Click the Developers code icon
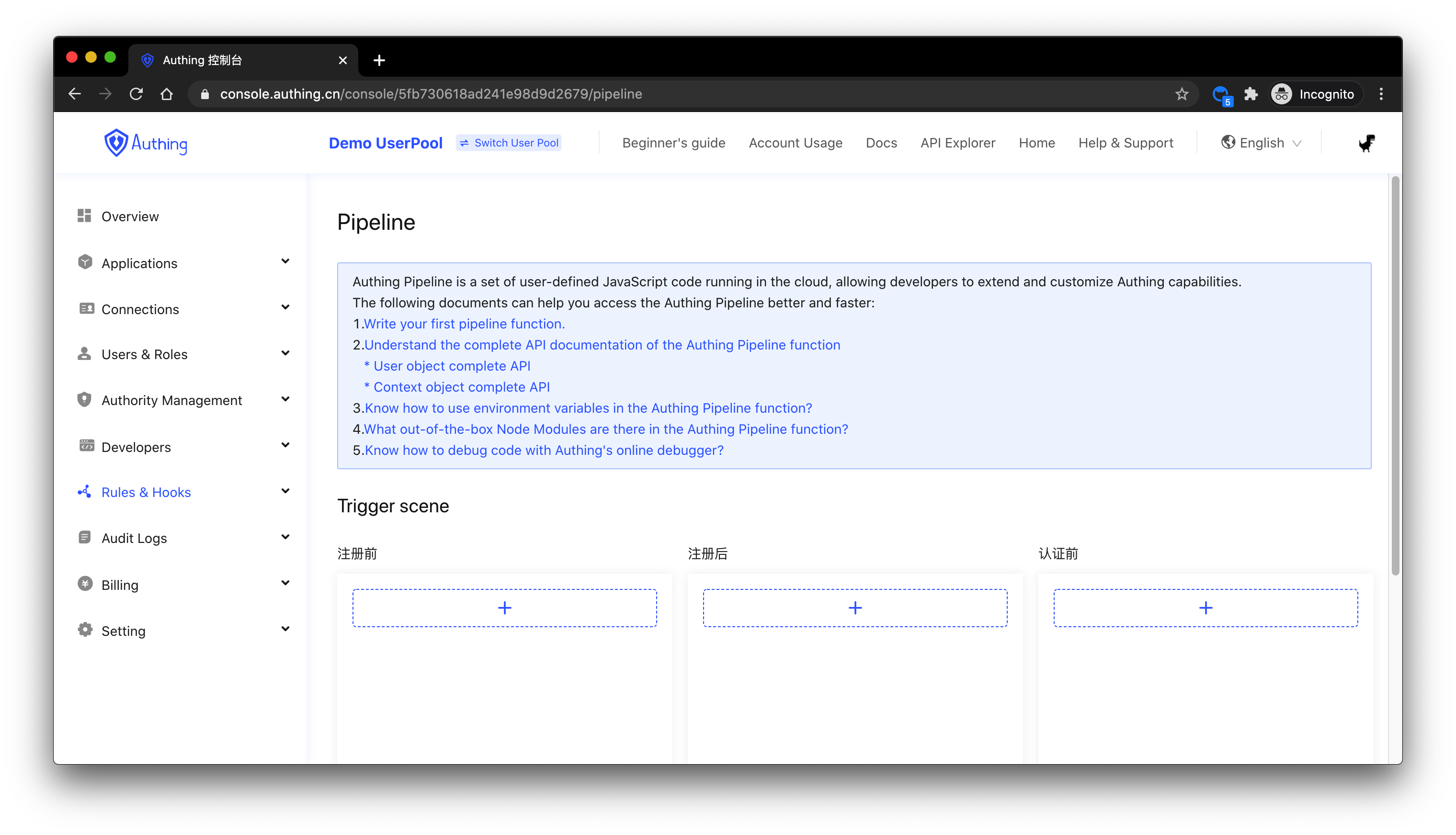 tap(86, 446)
